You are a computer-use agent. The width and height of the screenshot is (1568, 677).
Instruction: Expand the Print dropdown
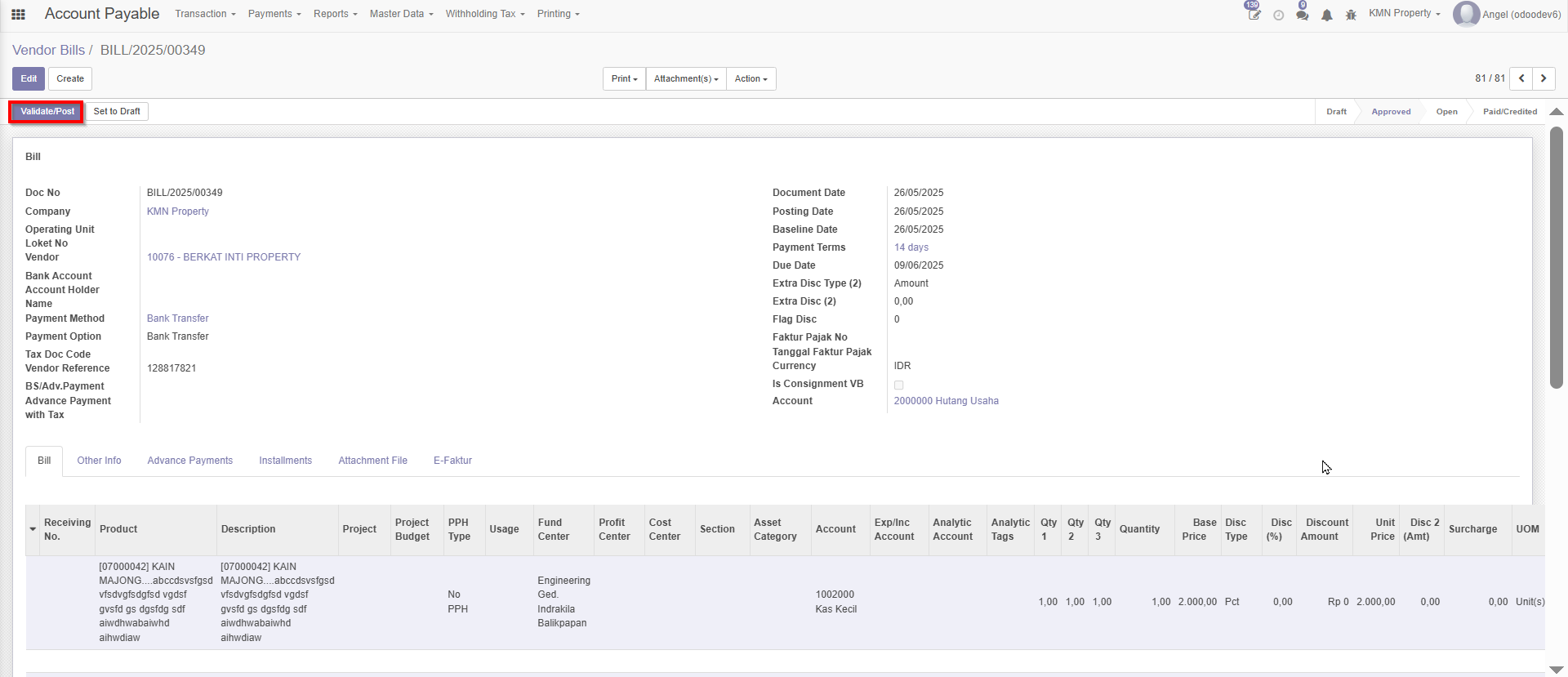pyautogui.click(x=624, y=78)
